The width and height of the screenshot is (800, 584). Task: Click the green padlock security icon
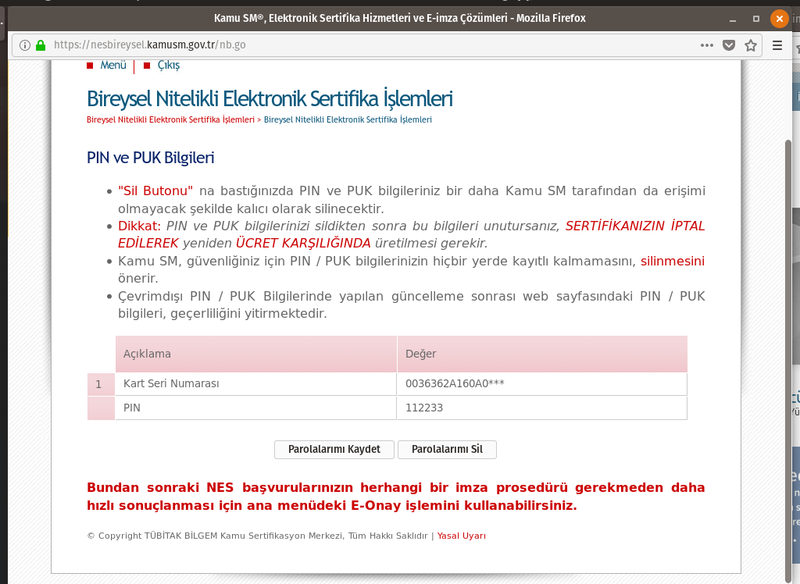(40, 45)
